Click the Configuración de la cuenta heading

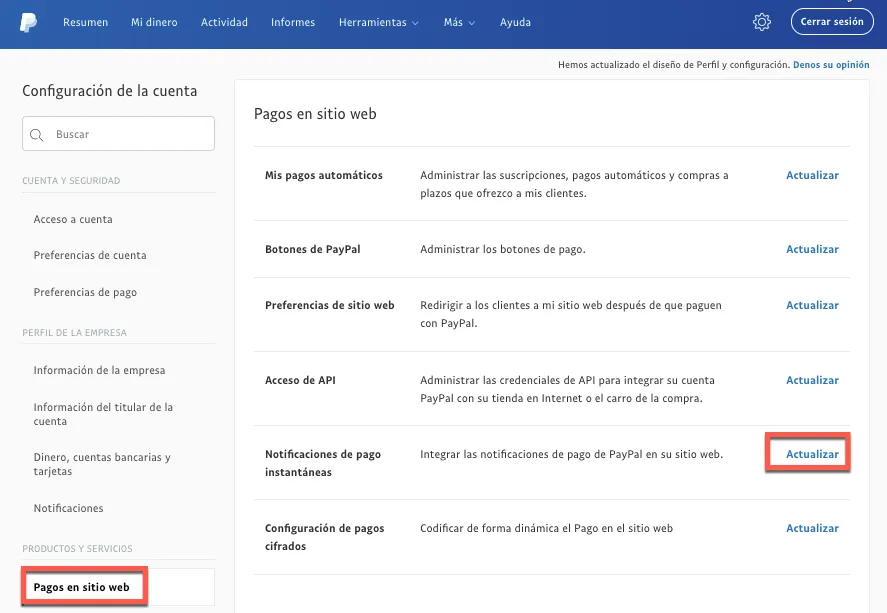click(x=110, y=91)
